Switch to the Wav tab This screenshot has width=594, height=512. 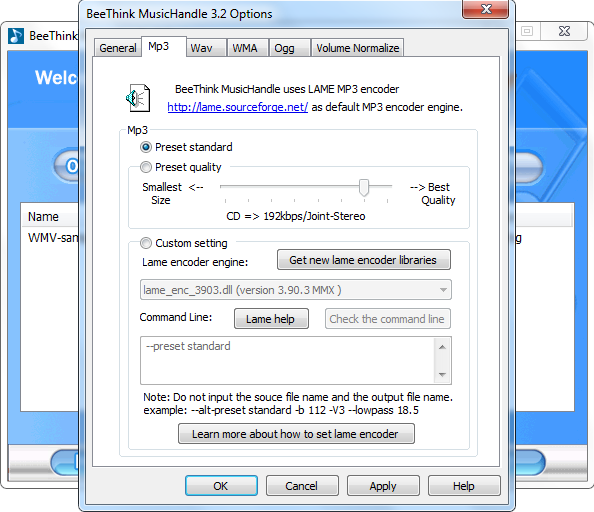206,48
